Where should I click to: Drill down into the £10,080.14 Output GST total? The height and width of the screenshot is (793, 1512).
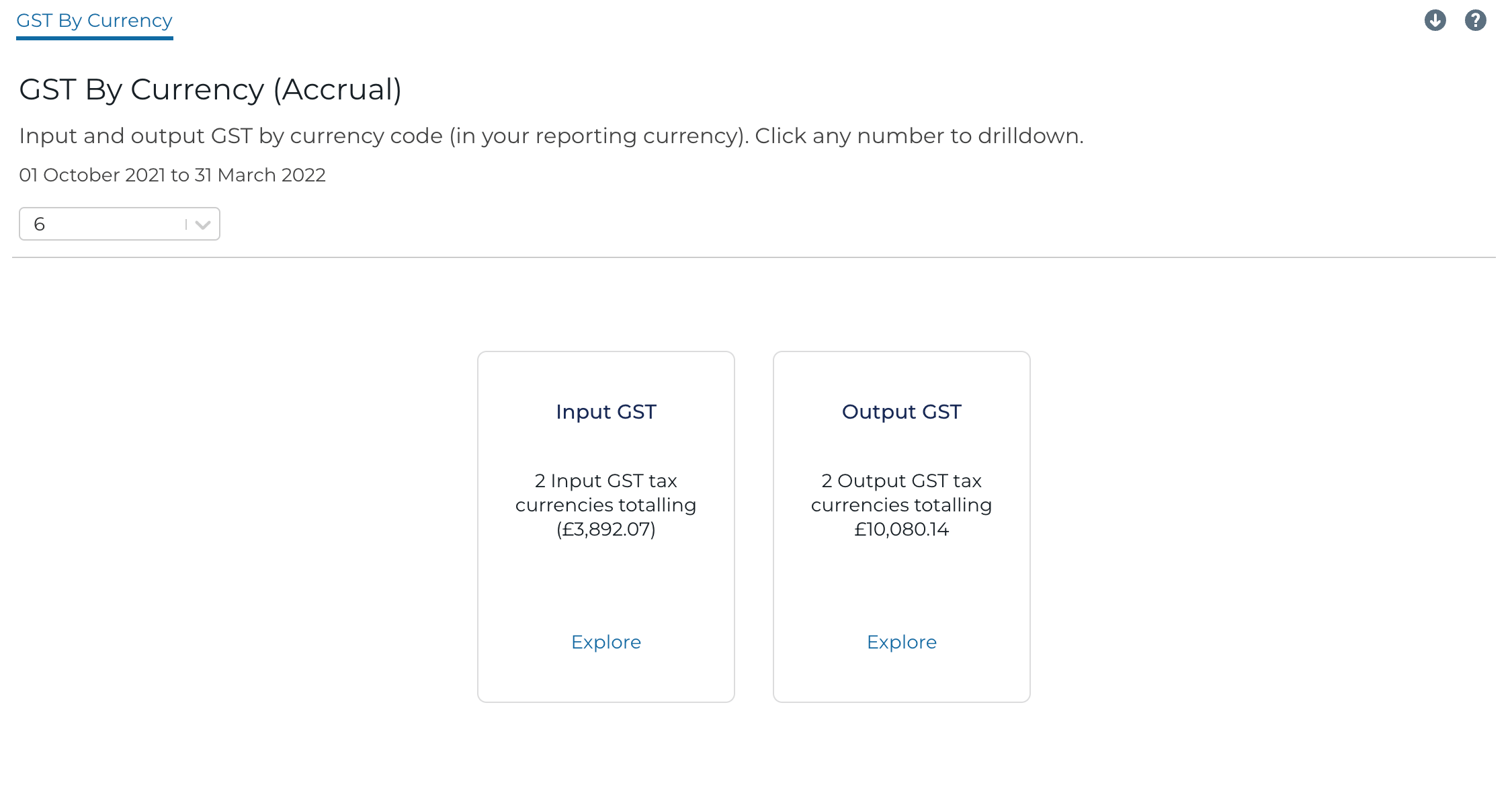[x=901, y=529]
